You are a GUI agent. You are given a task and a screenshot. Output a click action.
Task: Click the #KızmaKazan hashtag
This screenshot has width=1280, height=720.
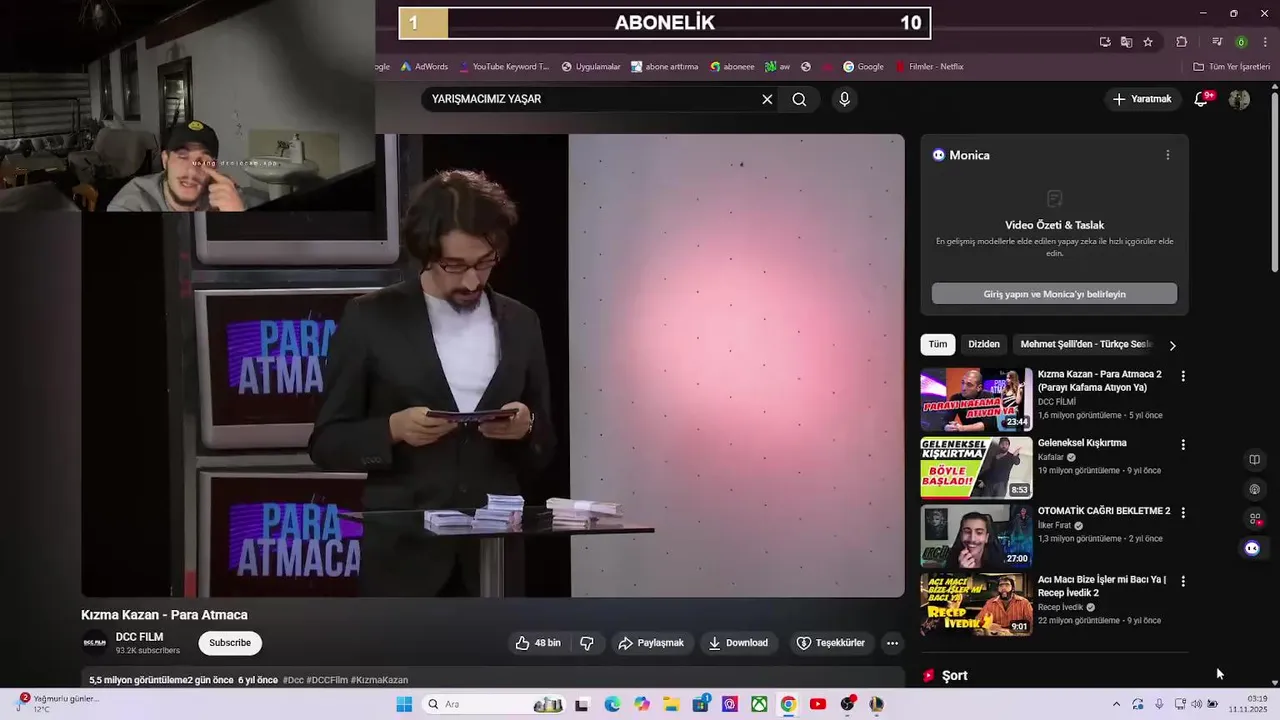click(x=379, y=680)
